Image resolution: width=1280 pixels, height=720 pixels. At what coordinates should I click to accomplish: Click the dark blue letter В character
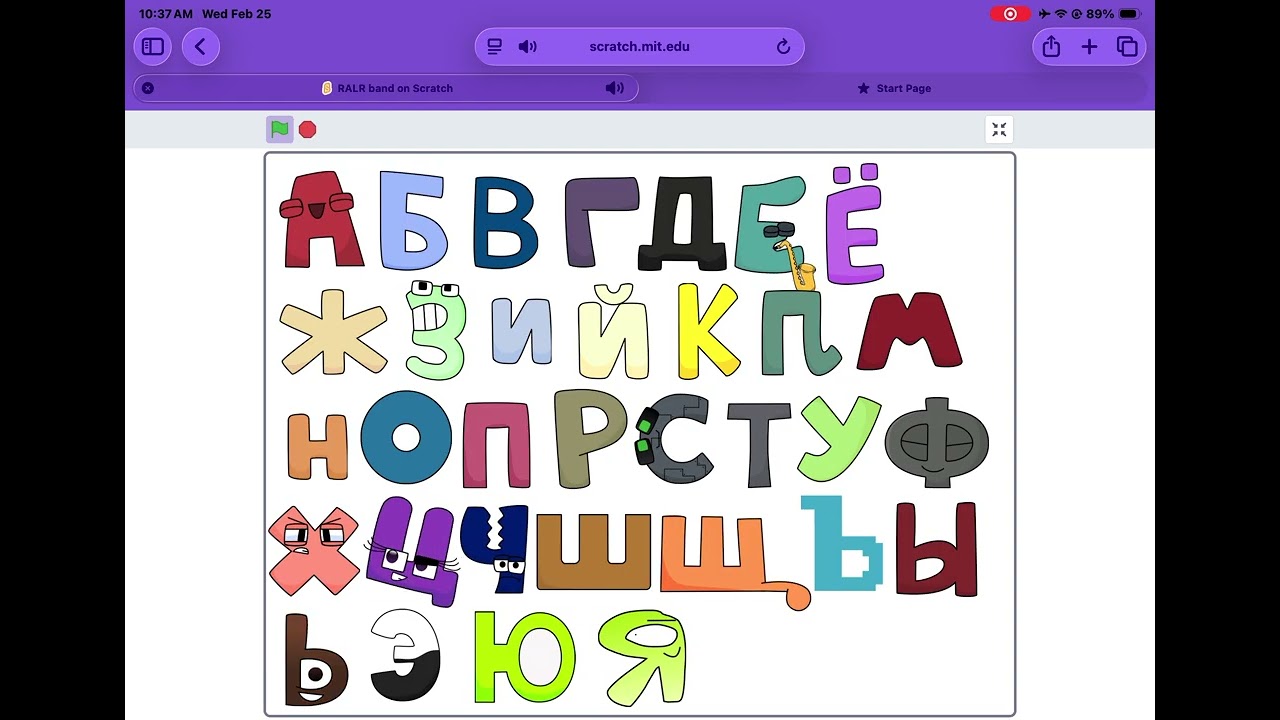click(x=505, y=222)
